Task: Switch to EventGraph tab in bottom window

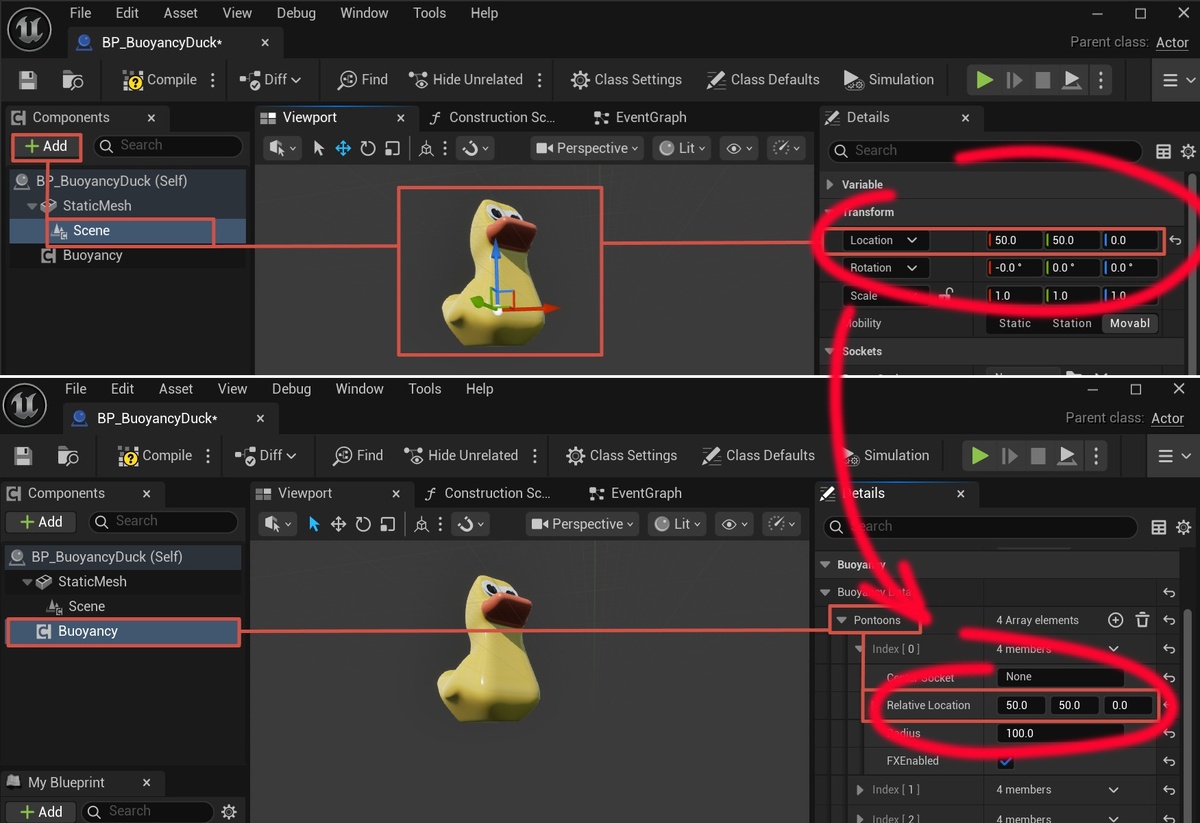Action: [x=635, y=493]
